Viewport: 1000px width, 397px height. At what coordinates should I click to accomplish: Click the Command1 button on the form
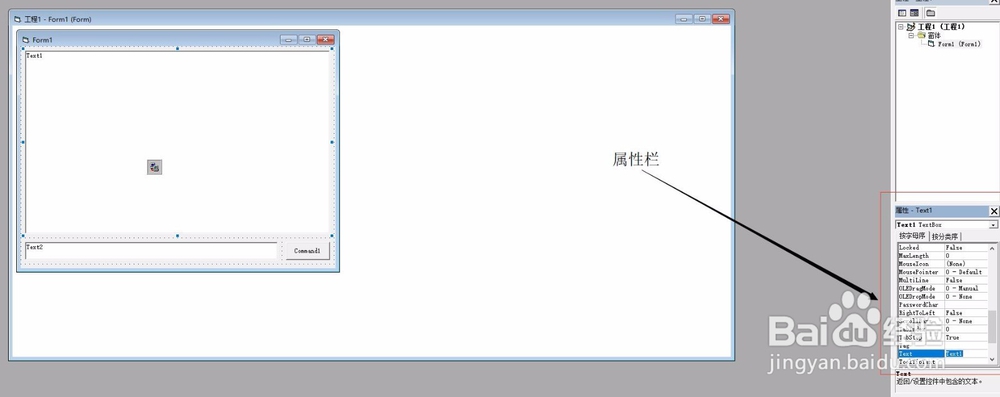(x=307, y=251)
